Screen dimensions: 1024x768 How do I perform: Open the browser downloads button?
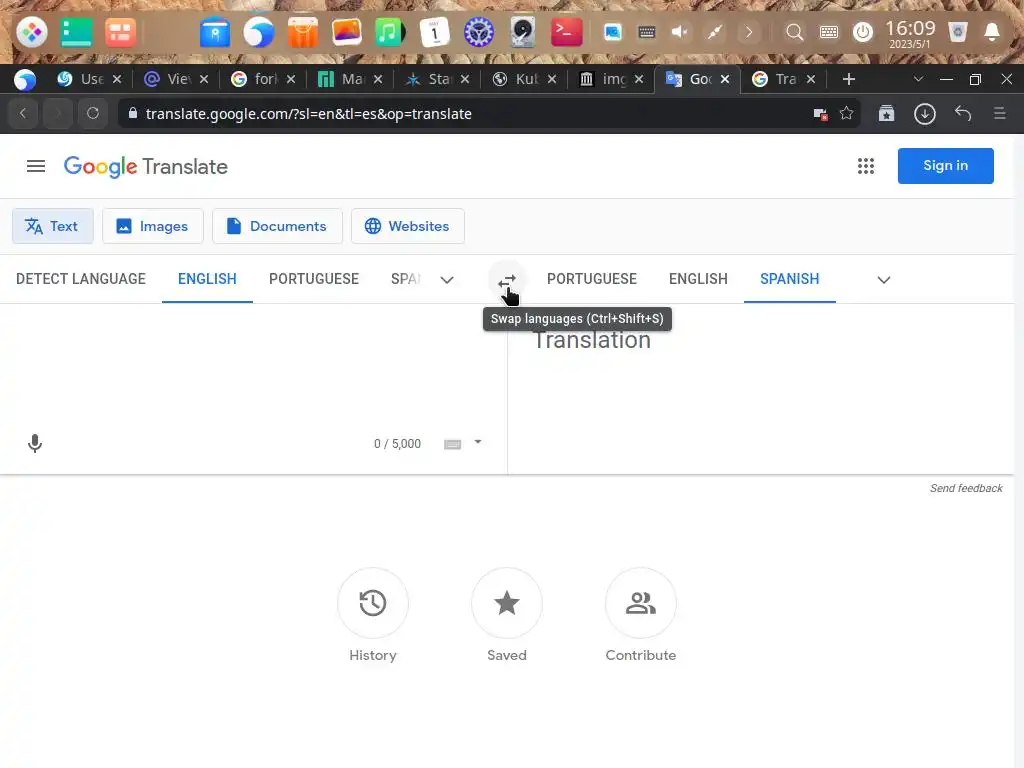click(925, 114)
